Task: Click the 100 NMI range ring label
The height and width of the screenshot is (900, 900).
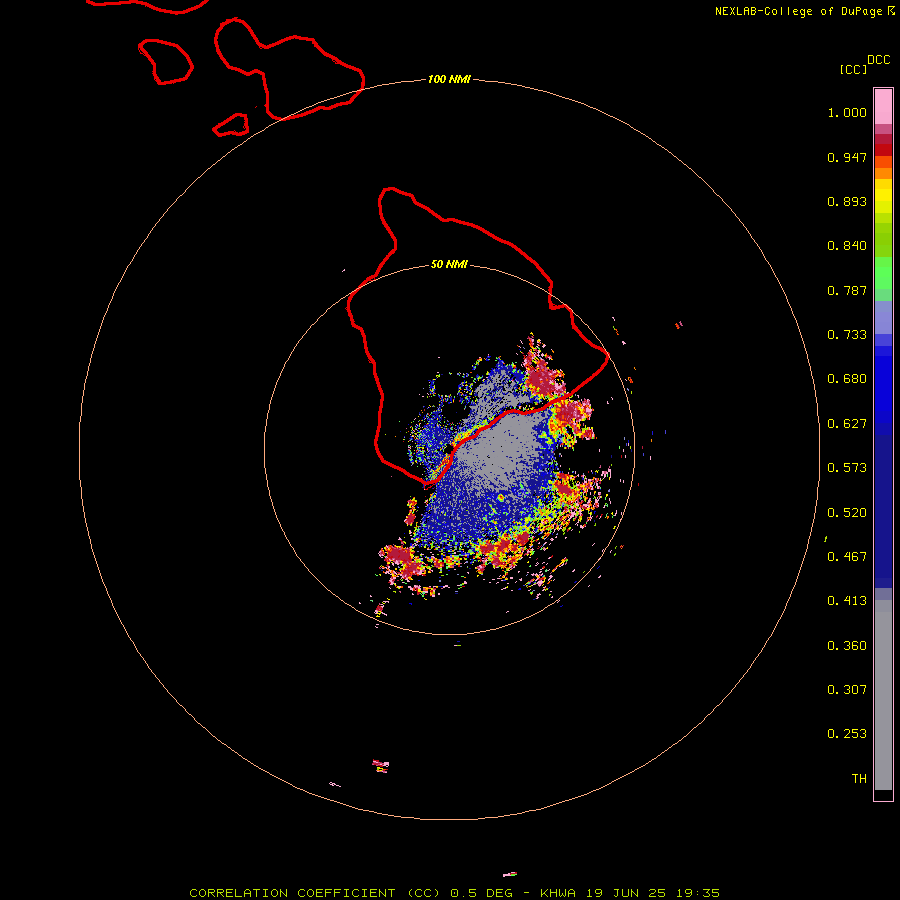Action: [449, 79]
